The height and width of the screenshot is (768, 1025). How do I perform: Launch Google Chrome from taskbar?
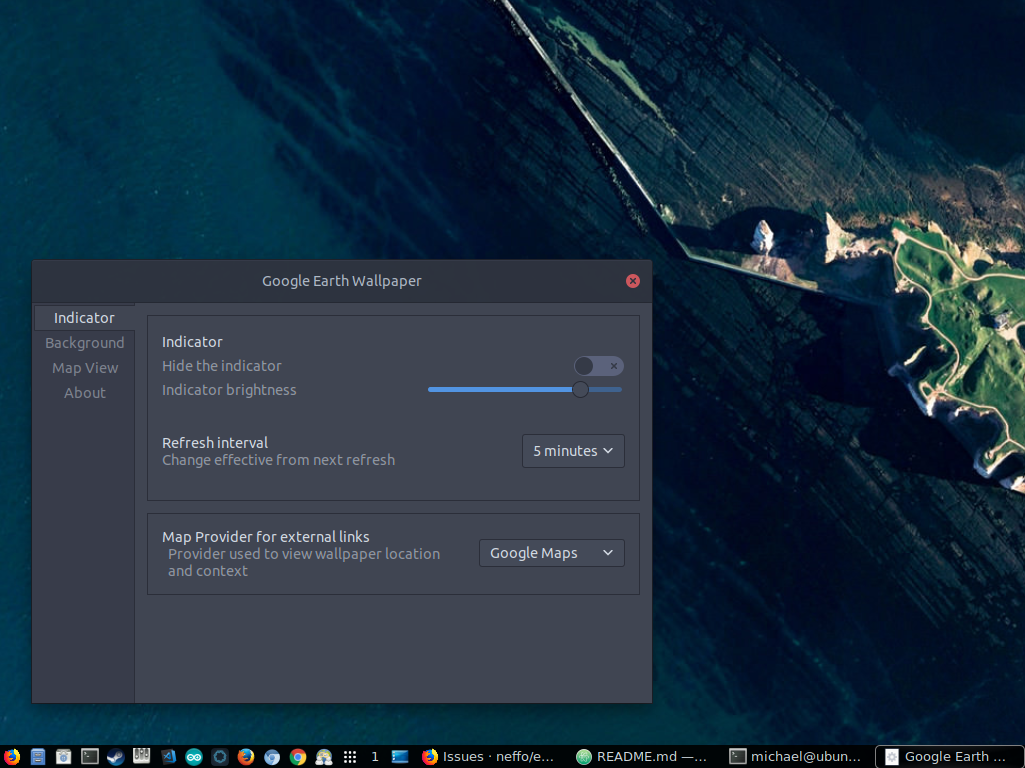[298, 757]
